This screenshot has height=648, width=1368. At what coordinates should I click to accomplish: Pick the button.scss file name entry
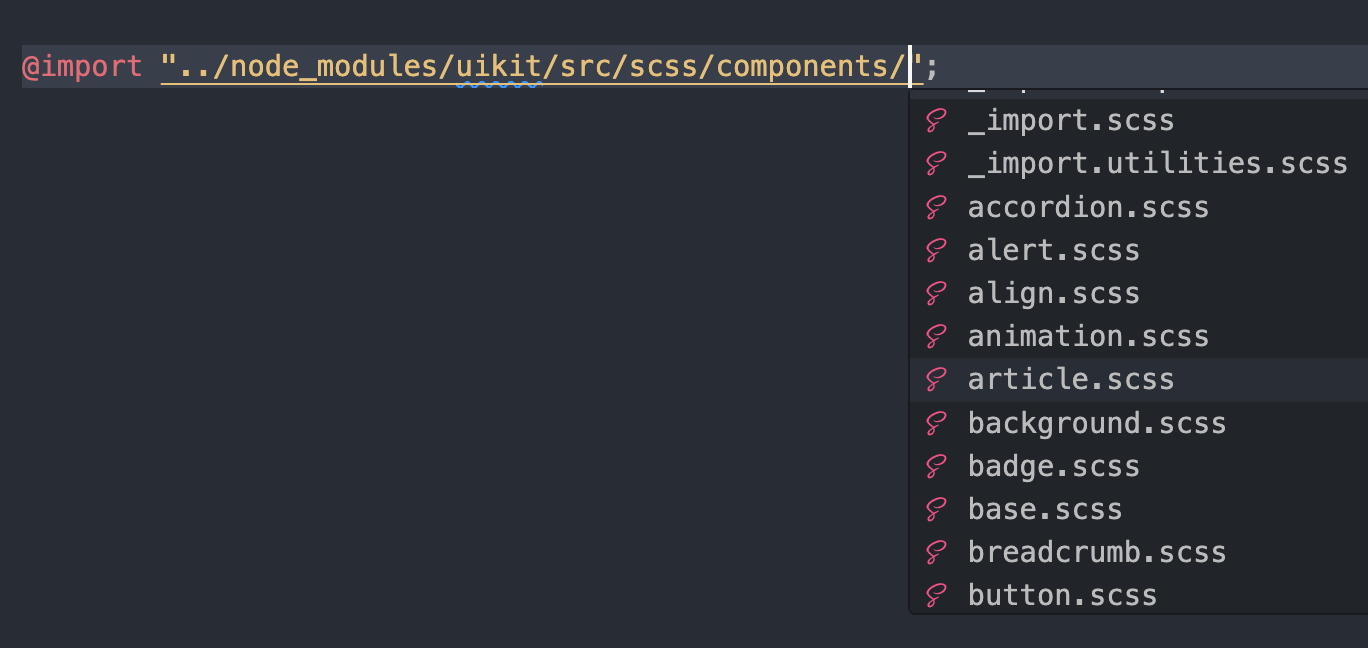tap(1062, 596)
